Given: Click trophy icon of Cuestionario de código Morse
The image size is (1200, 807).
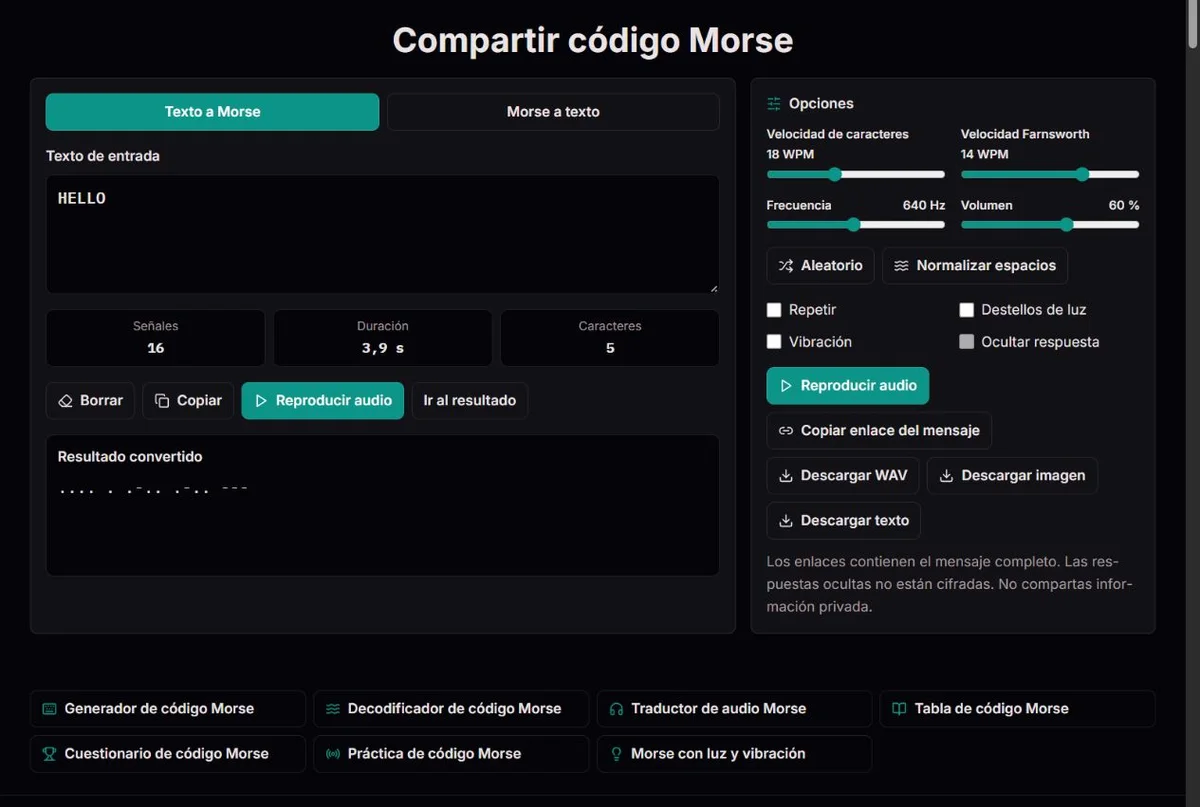Looking at the screenshot, I should [x=49, y=754].
